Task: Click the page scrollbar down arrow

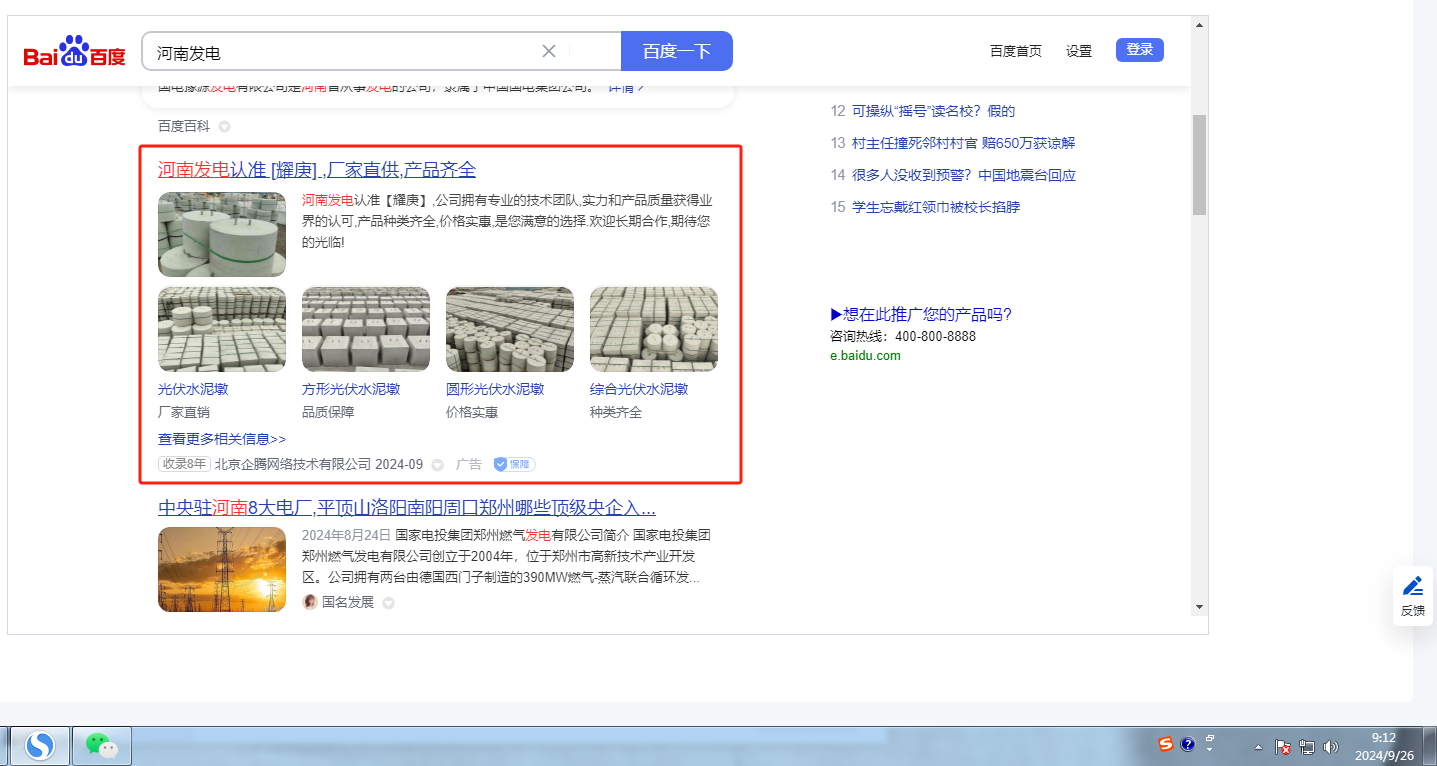Action: (x=1199, y=606)
